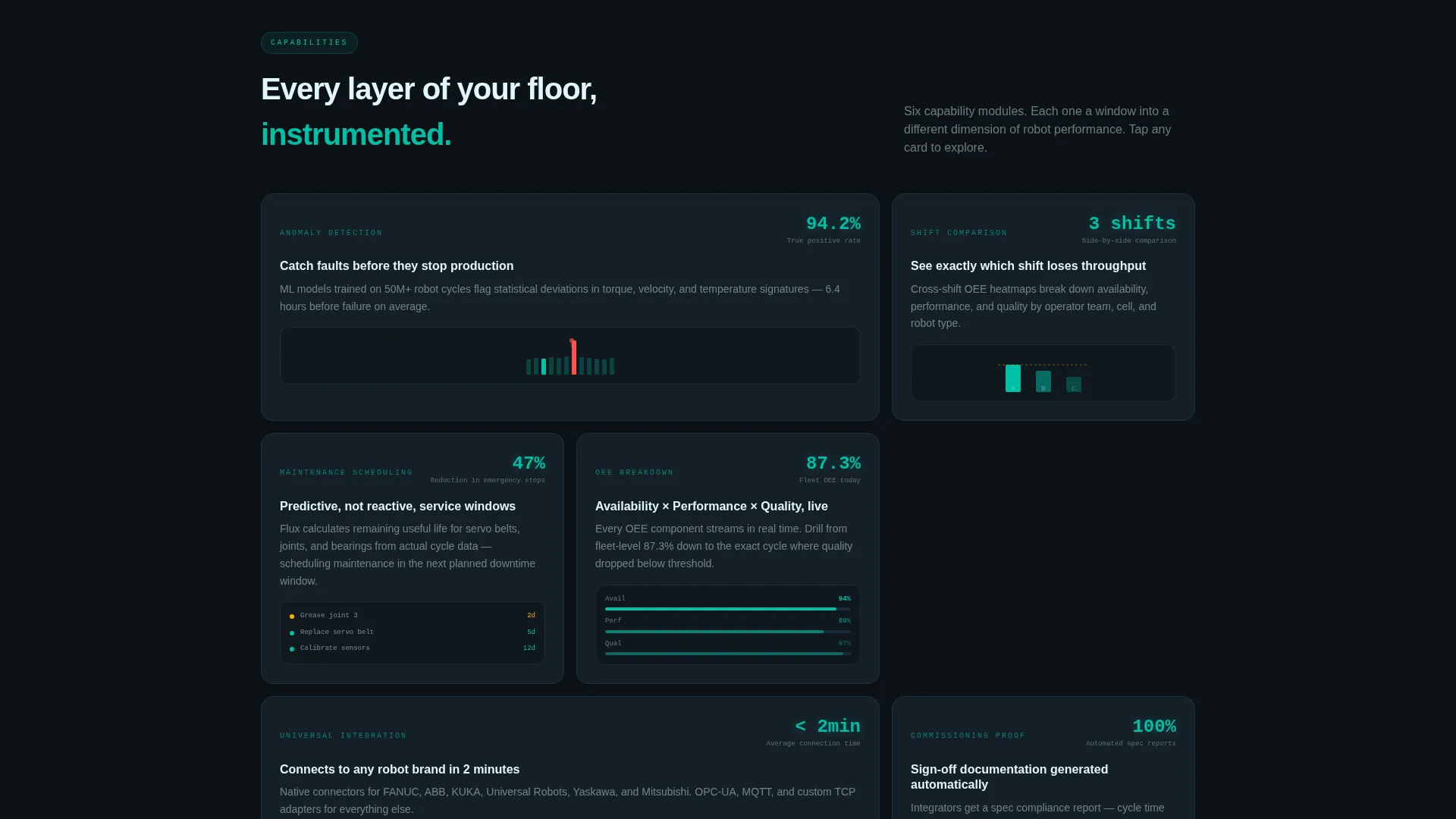Click the Avail progress bar

tap(728, 609)
